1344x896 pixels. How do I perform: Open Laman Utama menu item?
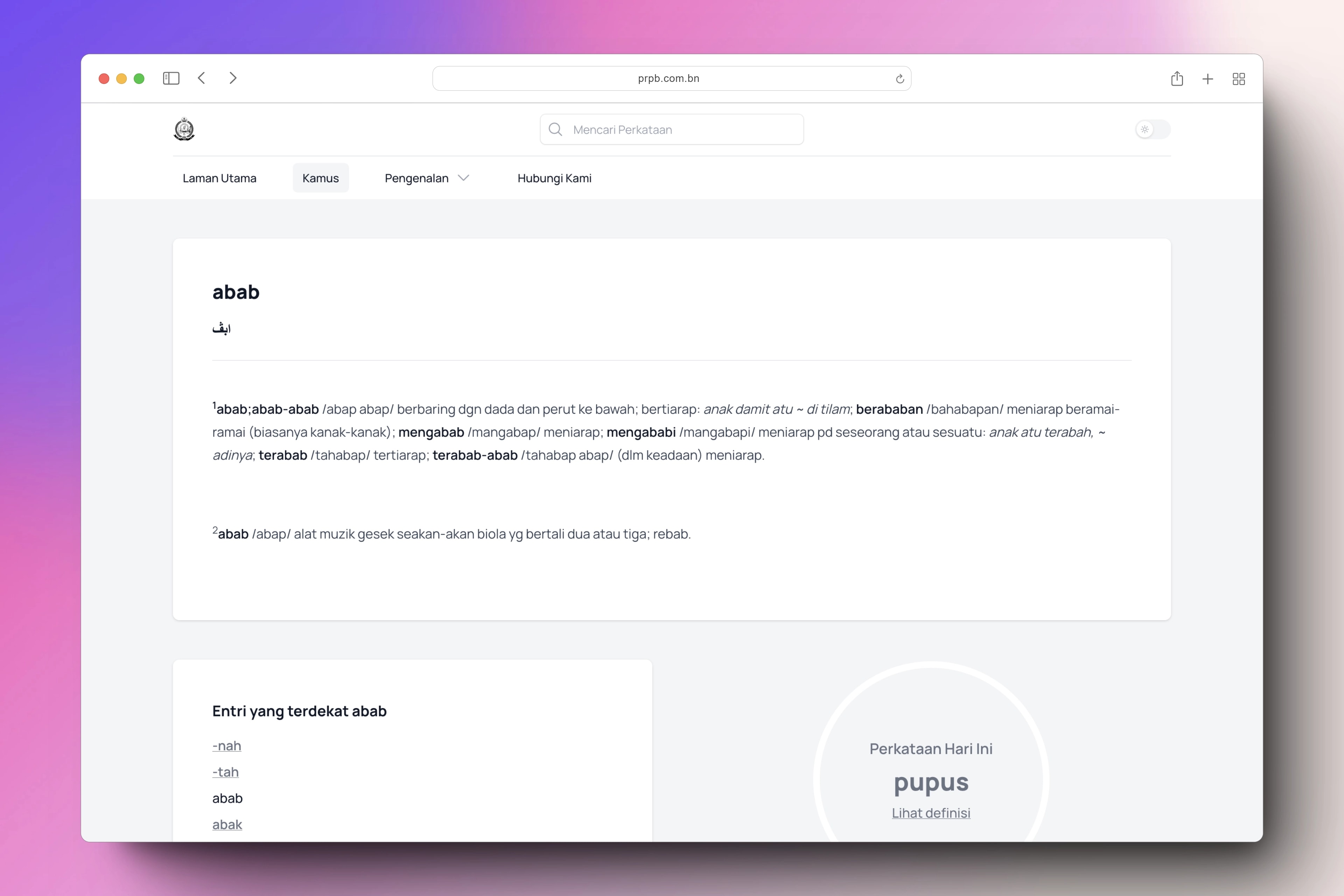pyautogui.click(x=219, y=178)
